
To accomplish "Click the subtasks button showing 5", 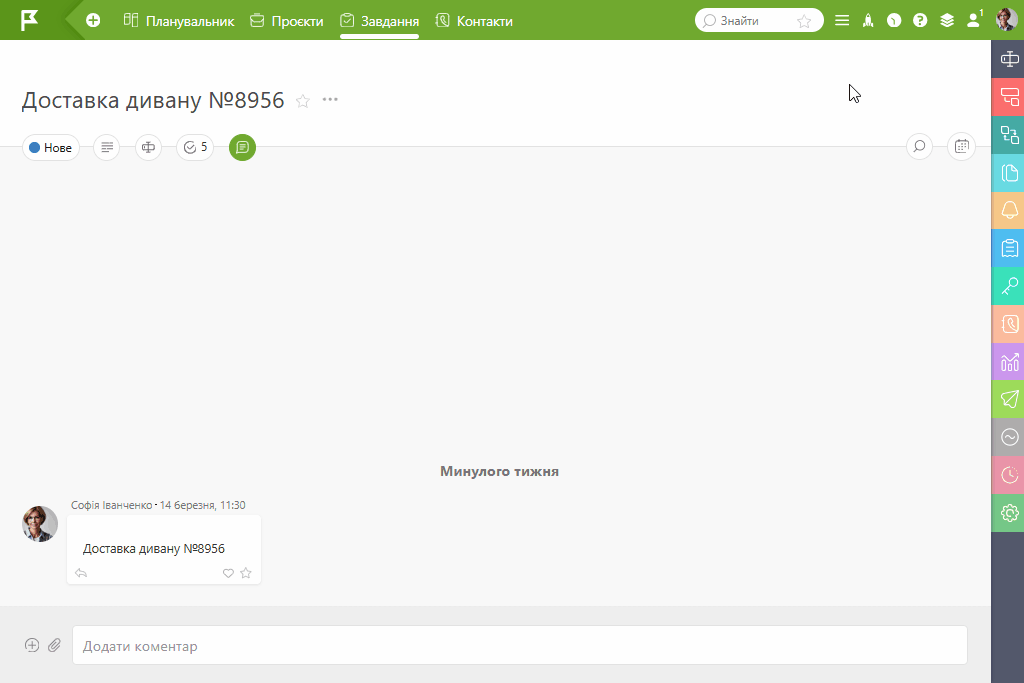I will coord(195,148).
